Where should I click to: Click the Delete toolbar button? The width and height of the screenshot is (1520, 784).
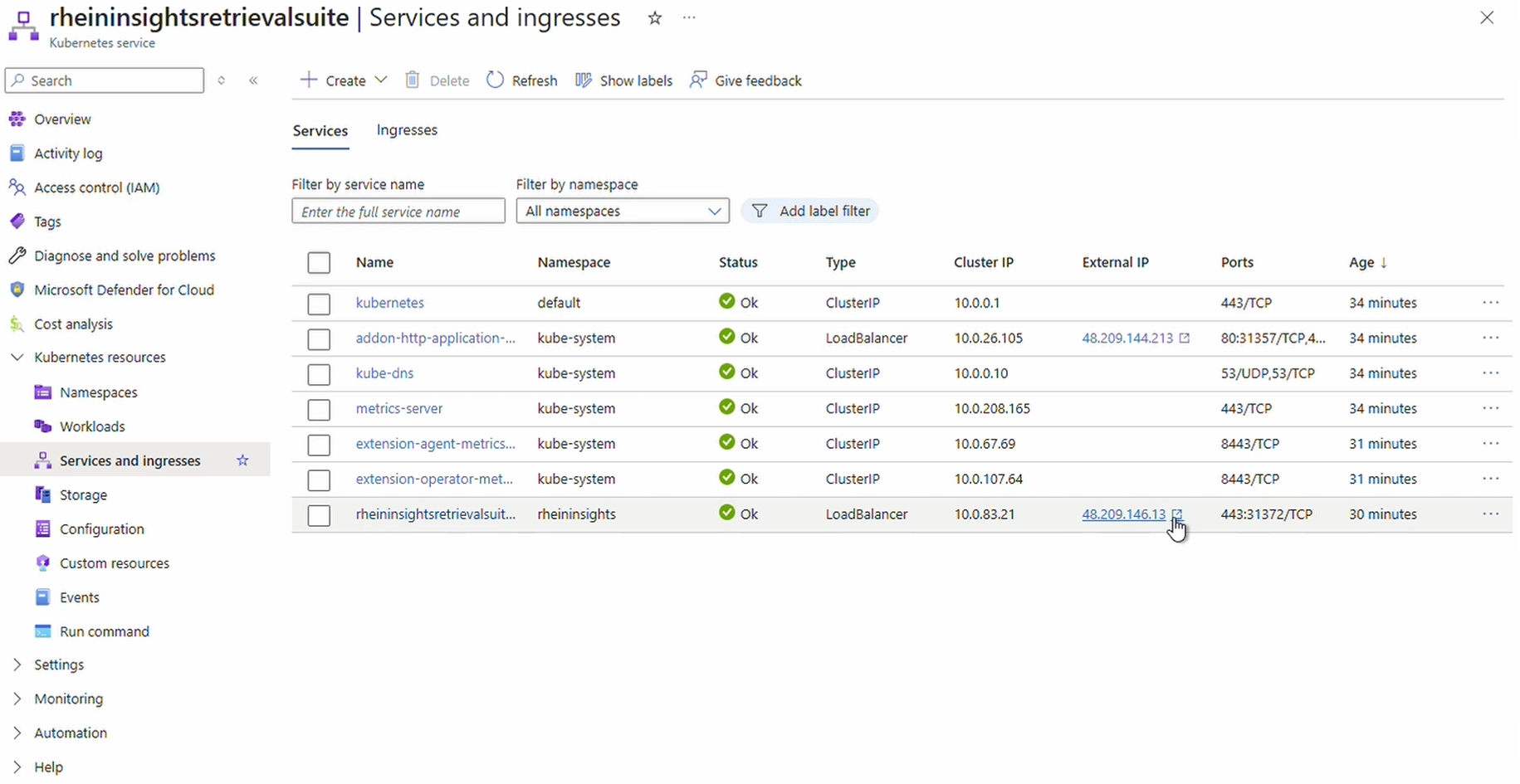[437, 80]
